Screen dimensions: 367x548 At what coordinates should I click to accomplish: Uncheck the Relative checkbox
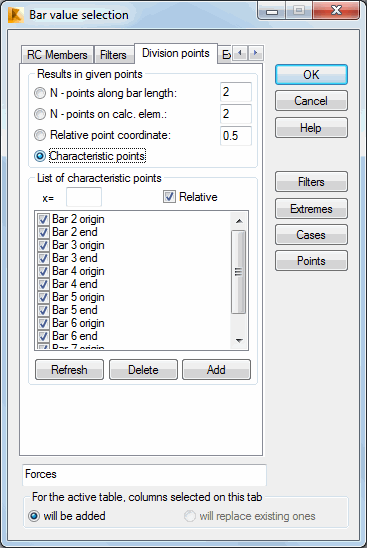(x=169, y=197)
